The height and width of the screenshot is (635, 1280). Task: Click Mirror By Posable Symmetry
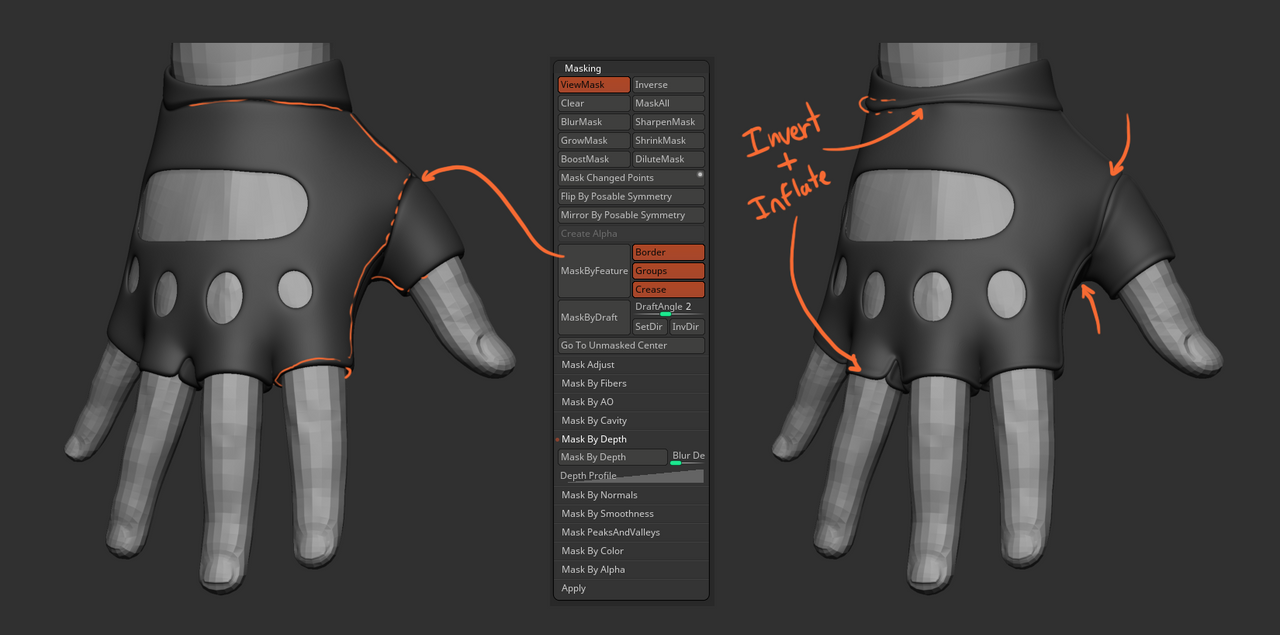click(631, 215)
